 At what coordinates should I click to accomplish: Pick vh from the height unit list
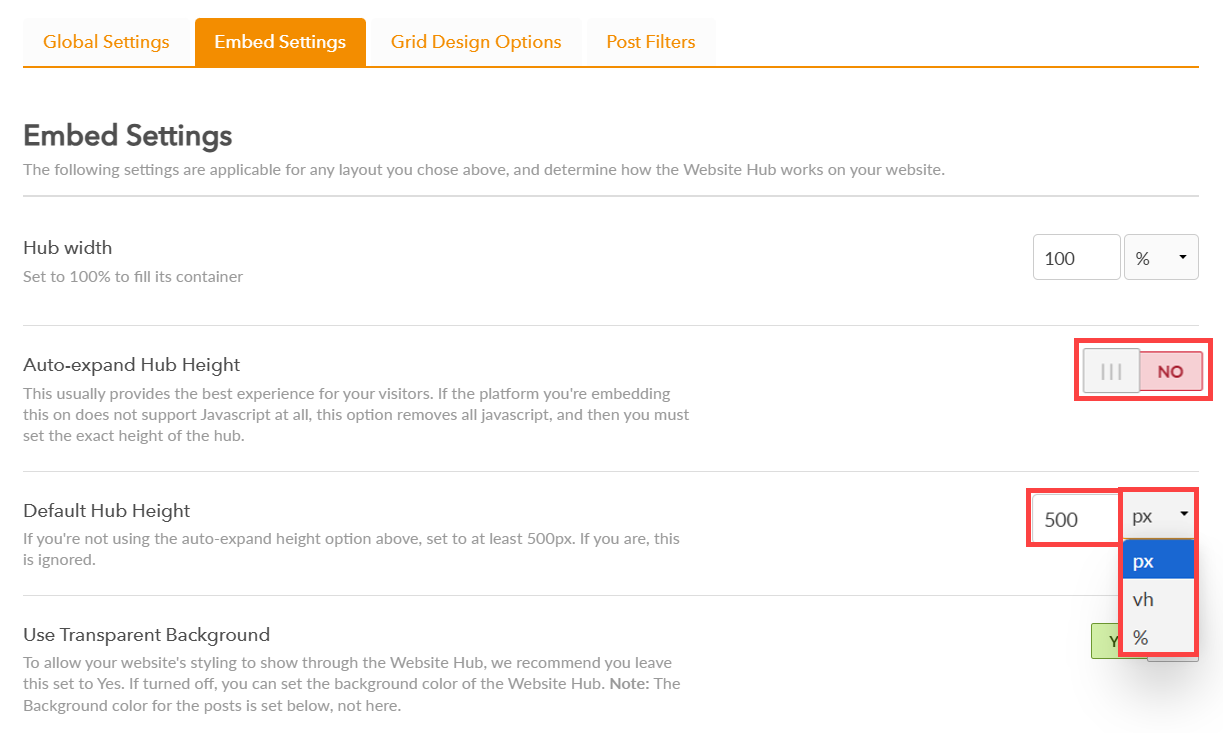coord(1158,599)
